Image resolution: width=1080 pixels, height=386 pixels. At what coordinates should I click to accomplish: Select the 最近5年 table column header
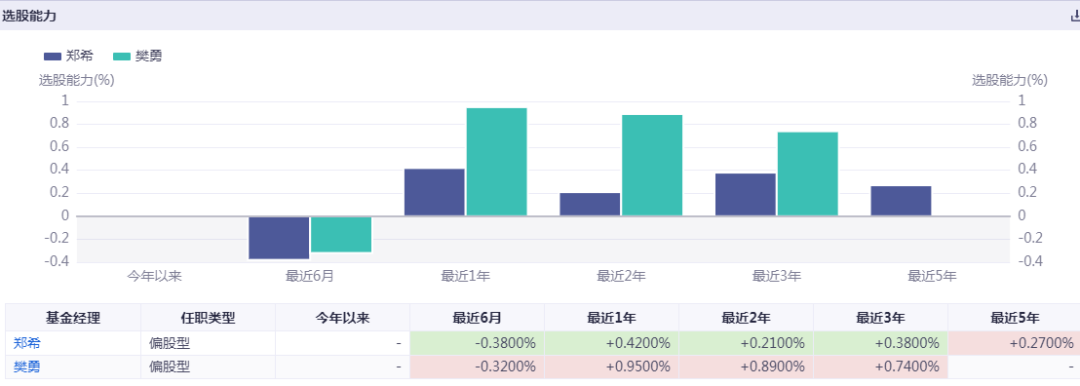1014,318
